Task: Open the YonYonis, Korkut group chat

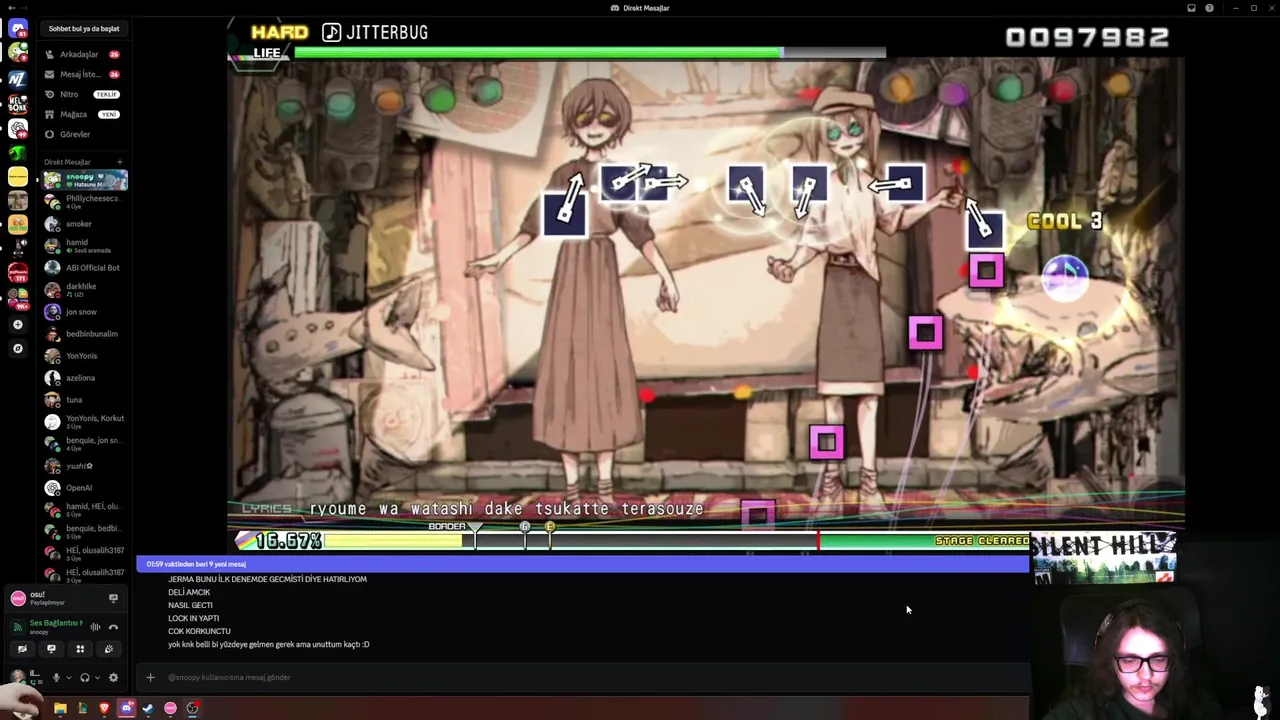Action: pyautogui.click(x=84, y=422)
